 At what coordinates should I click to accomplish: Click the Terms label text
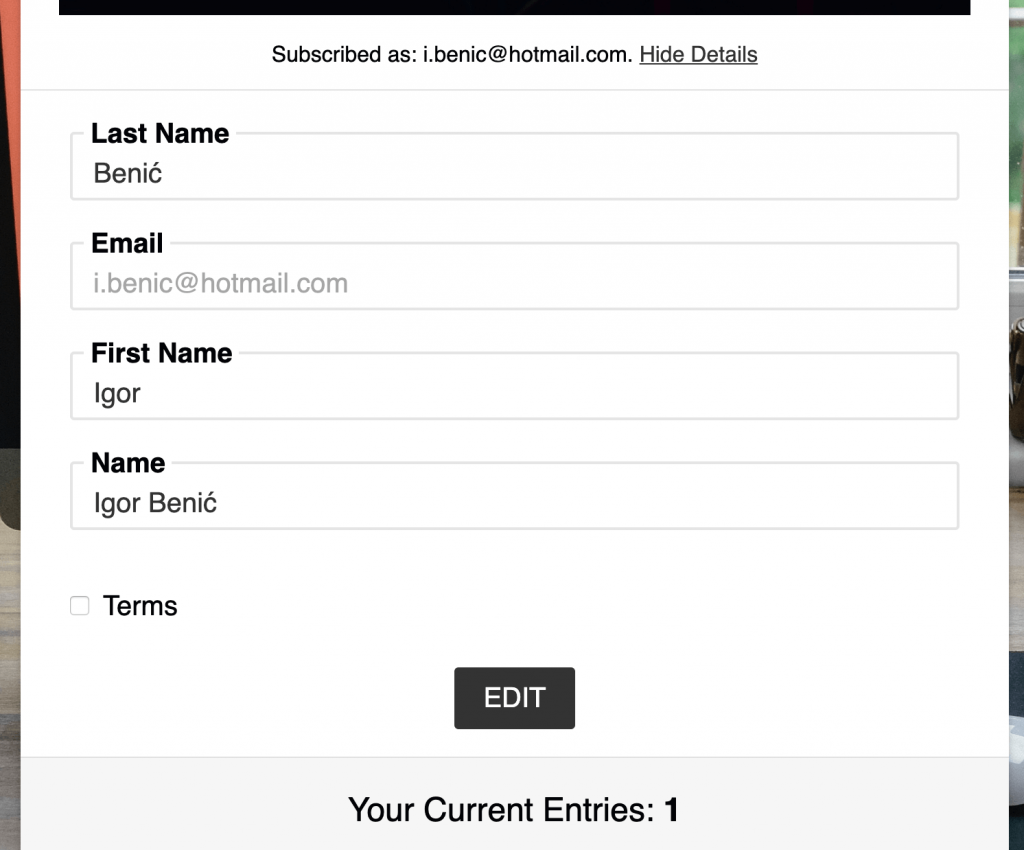point(140,606)
